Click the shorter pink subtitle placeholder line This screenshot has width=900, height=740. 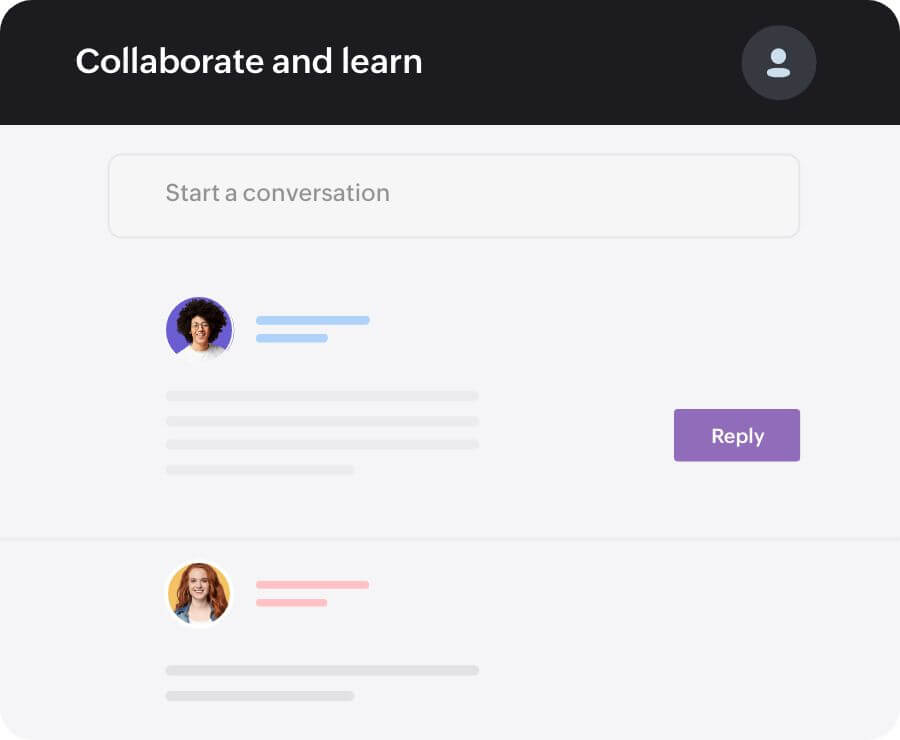tap(291, 602)
